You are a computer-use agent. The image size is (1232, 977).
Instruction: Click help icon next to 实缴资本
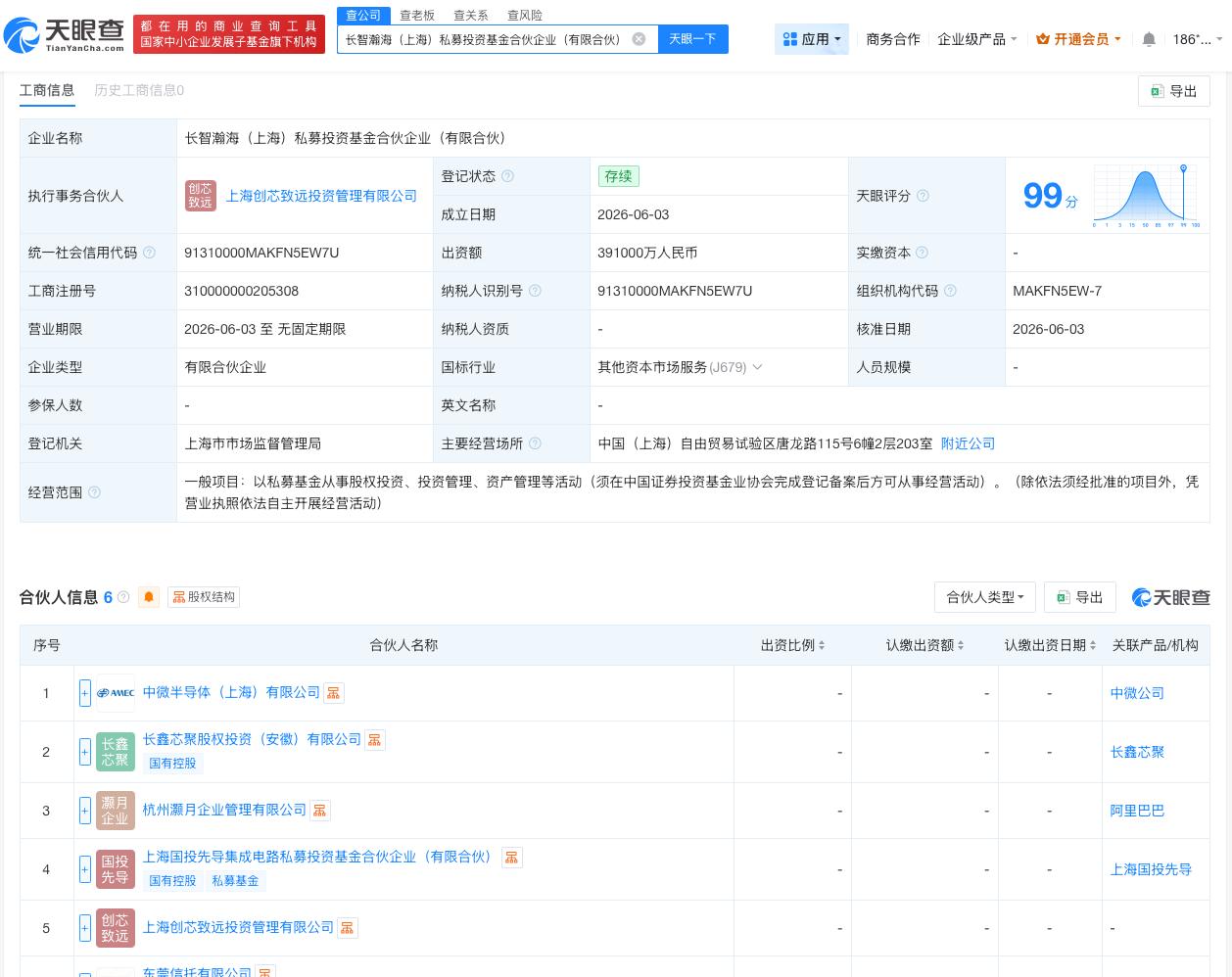(922, 253)
